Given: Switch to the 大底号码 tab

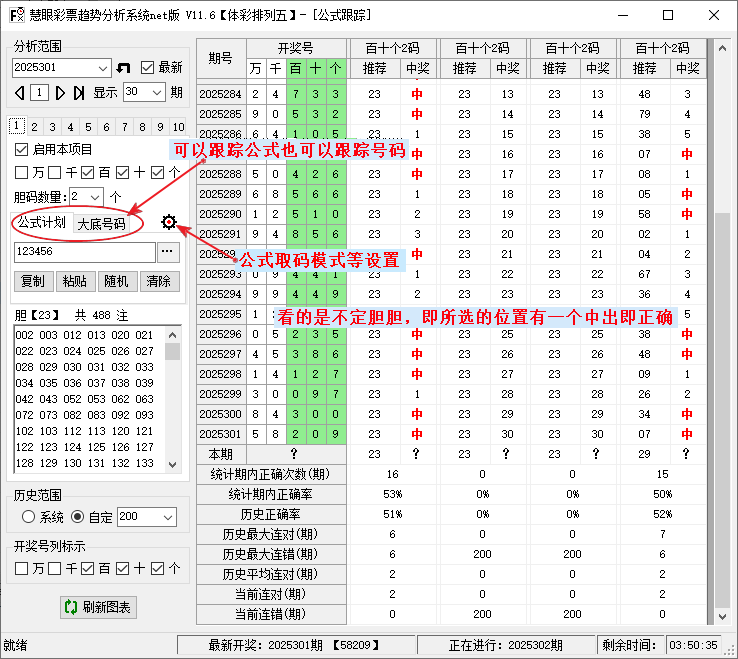Looking at the screenshot, I should click(101, 223).
